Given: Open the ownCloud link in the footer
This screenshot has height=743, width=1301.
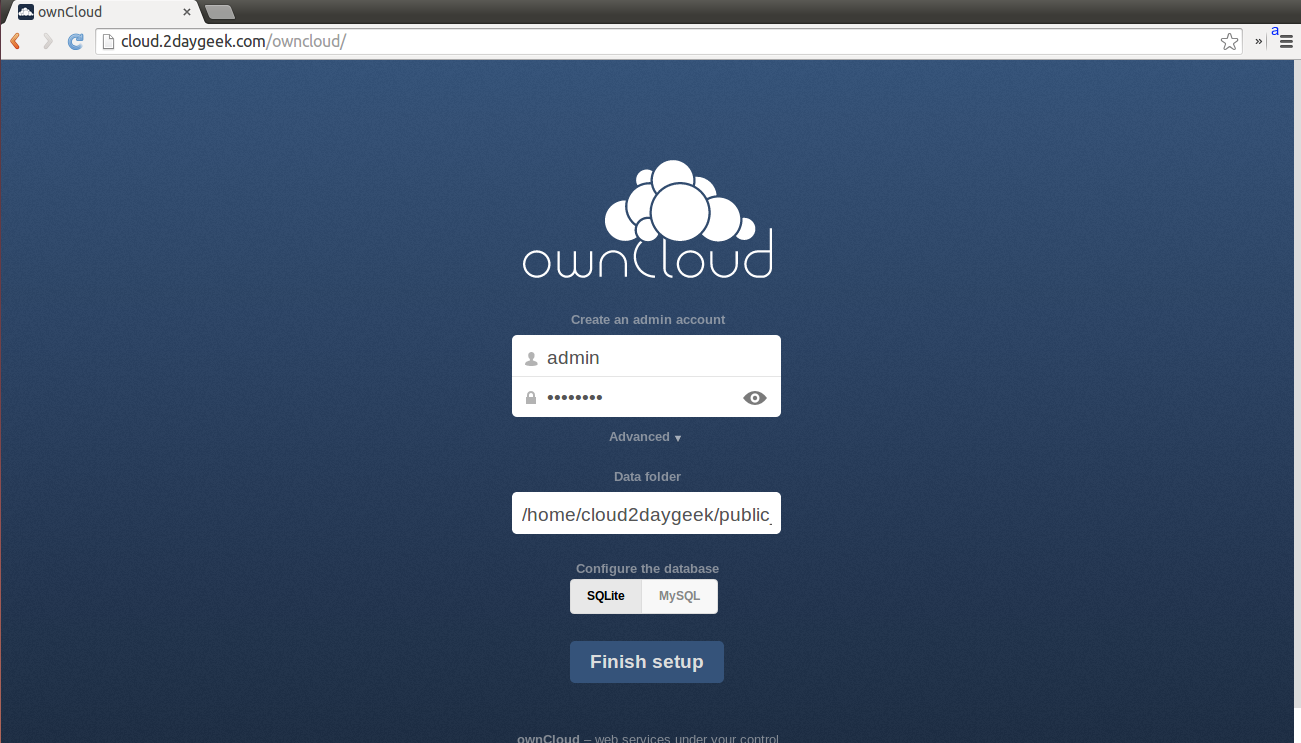Looking at the screenshot, I should 548,738.
